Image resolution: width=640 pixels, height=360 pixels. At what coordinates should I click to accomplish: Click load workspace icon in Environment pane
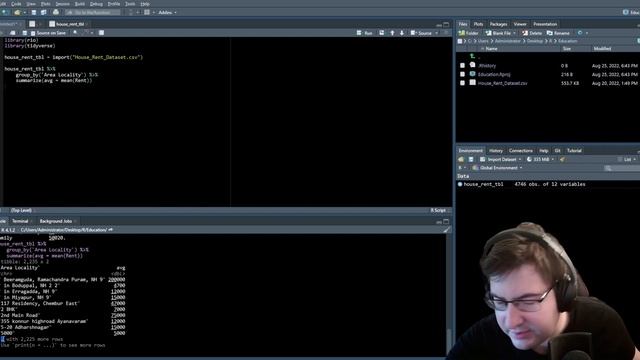461,160
